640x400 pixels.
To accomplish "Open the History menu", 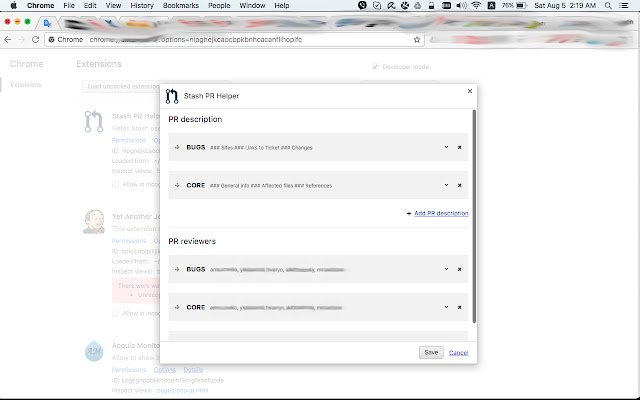I will click(142, 5).
